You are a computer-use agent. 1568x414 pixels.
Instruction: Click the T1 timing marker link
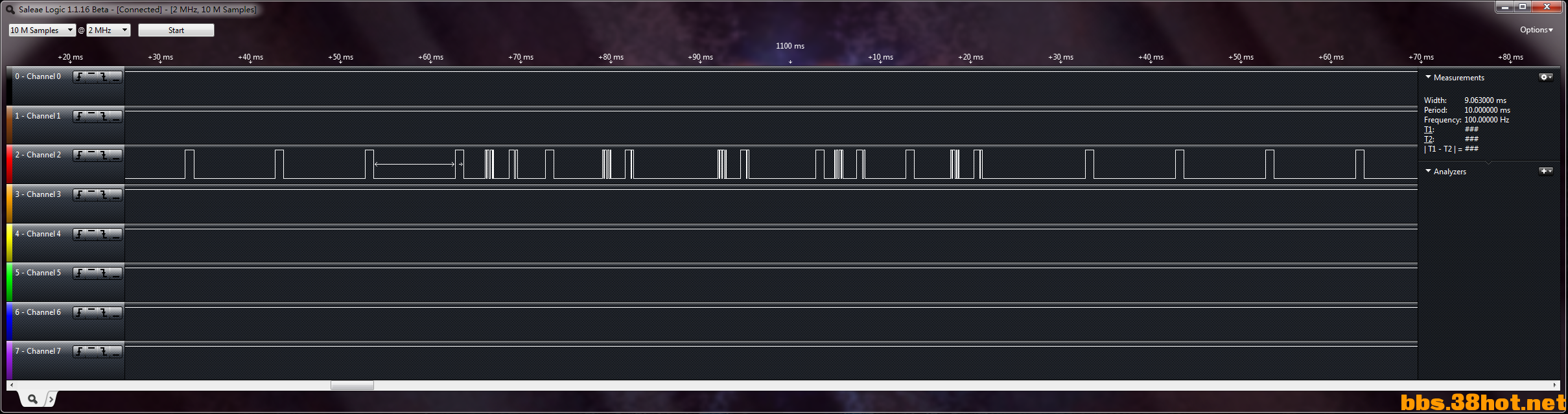tap(1428, 130)
